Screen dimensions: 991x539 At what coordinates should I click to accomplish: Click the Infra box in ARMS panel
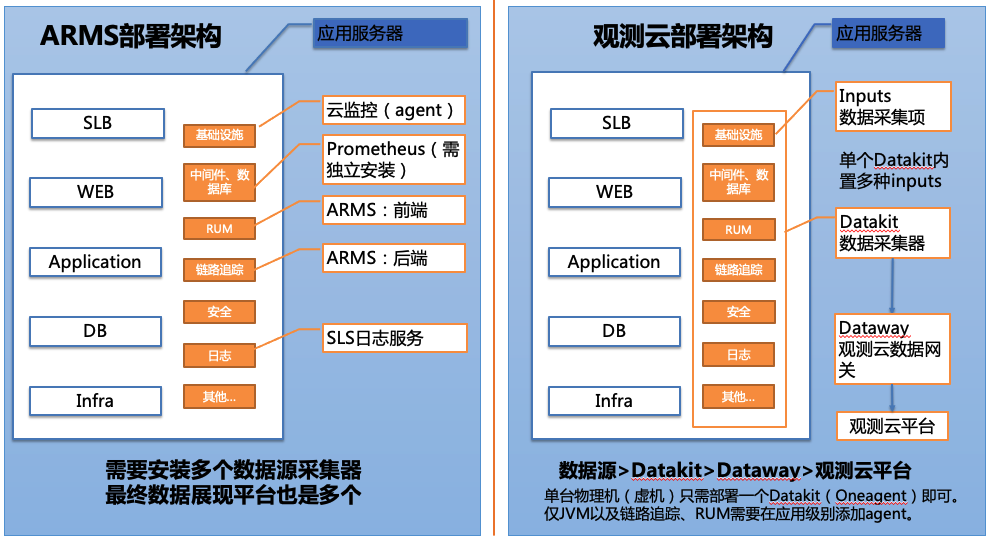pos(95,401)
